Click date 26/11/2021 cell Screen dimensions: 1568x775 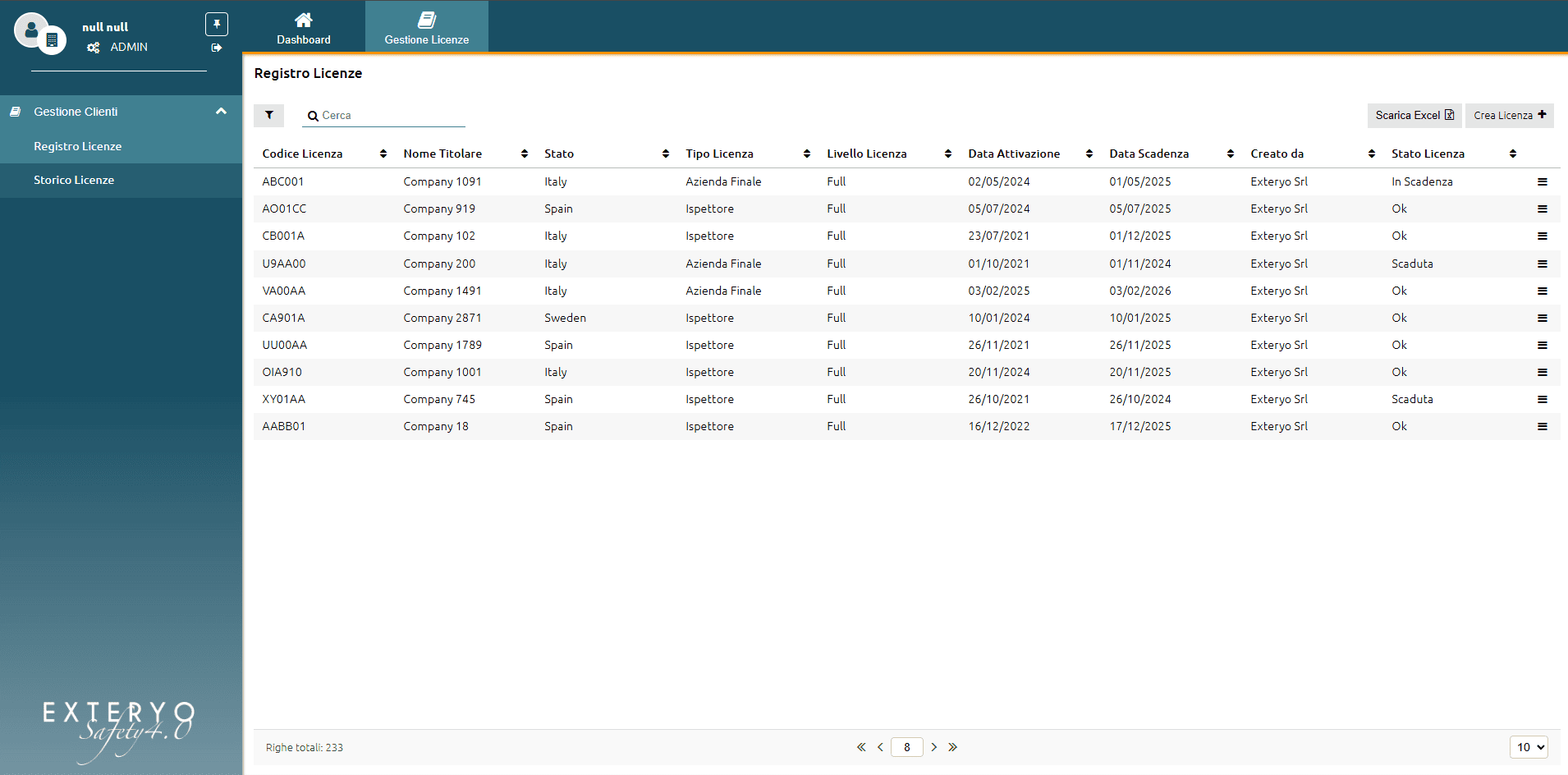click(999, 345)
